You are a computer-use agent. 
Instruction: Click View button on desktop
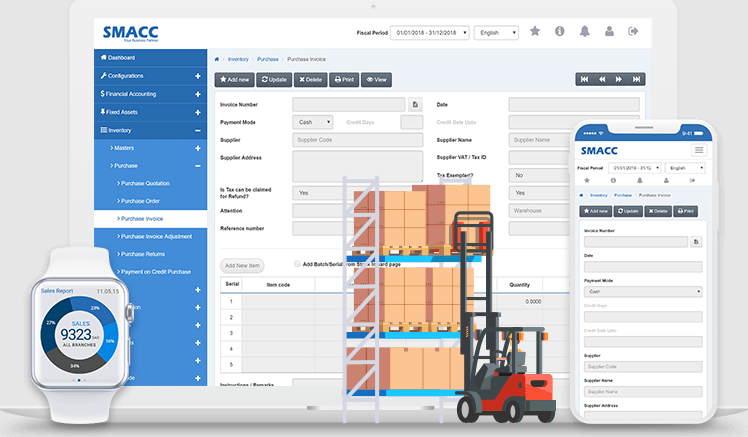(376, 80)
